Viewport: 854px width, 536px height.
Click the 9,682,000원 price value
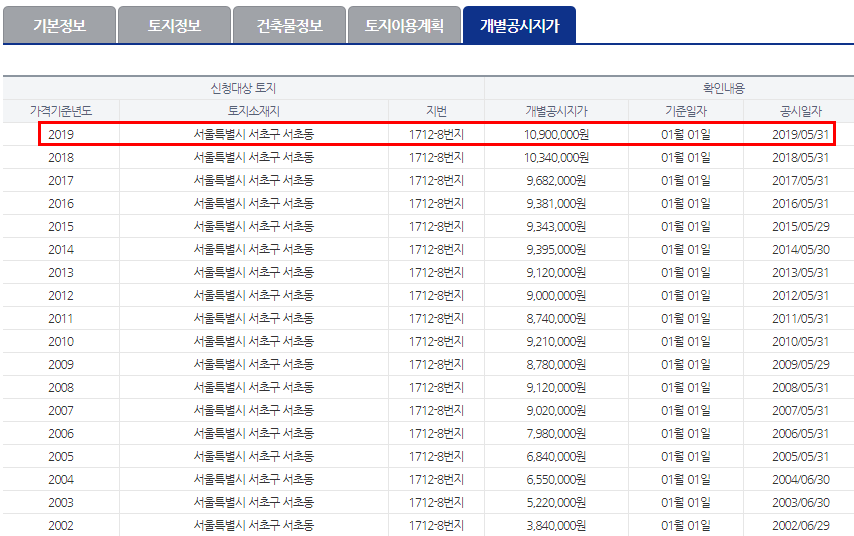[x=556, y=180]
